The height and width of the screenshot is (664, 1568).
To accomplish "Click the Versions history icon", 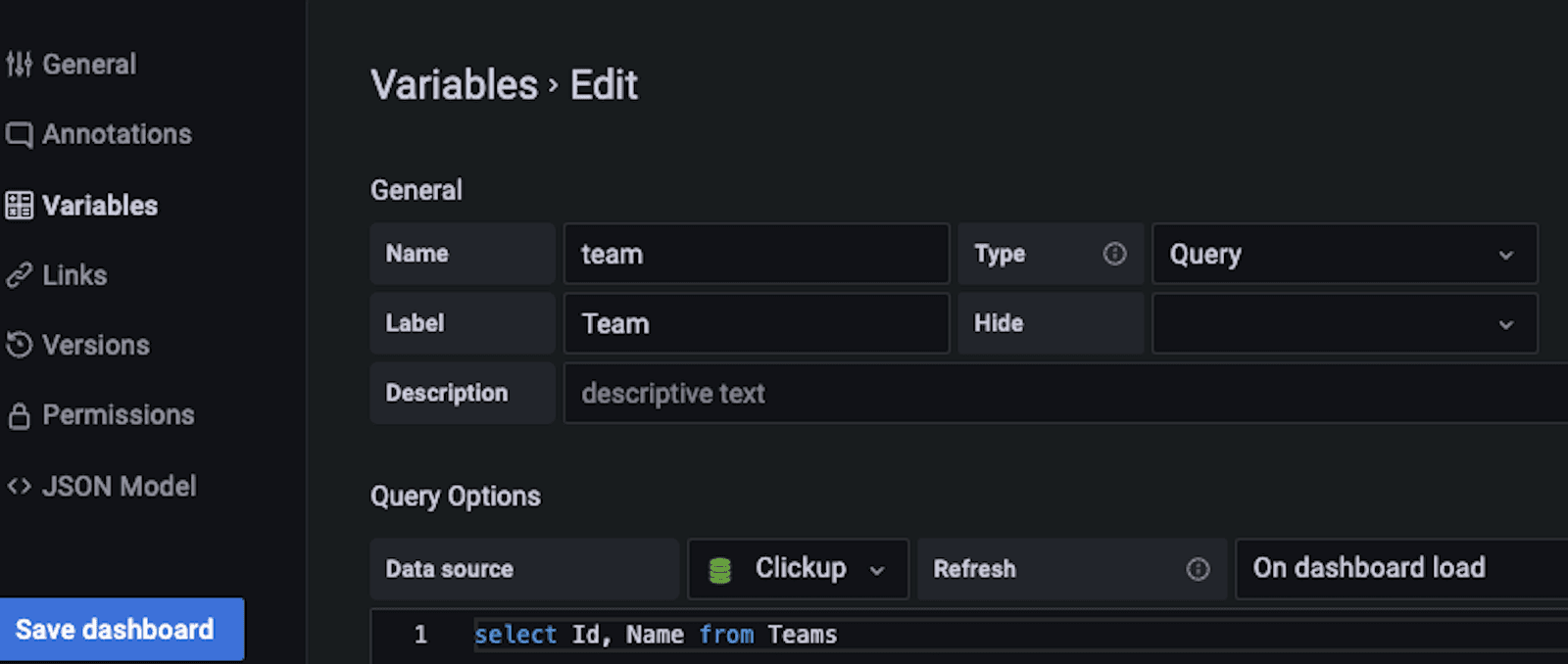I will [x=19, y=345].
